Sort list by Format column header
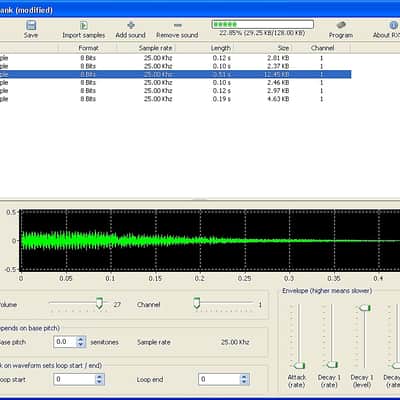Image resolution: width=400 pixels, height=400 pixels. 88,48
